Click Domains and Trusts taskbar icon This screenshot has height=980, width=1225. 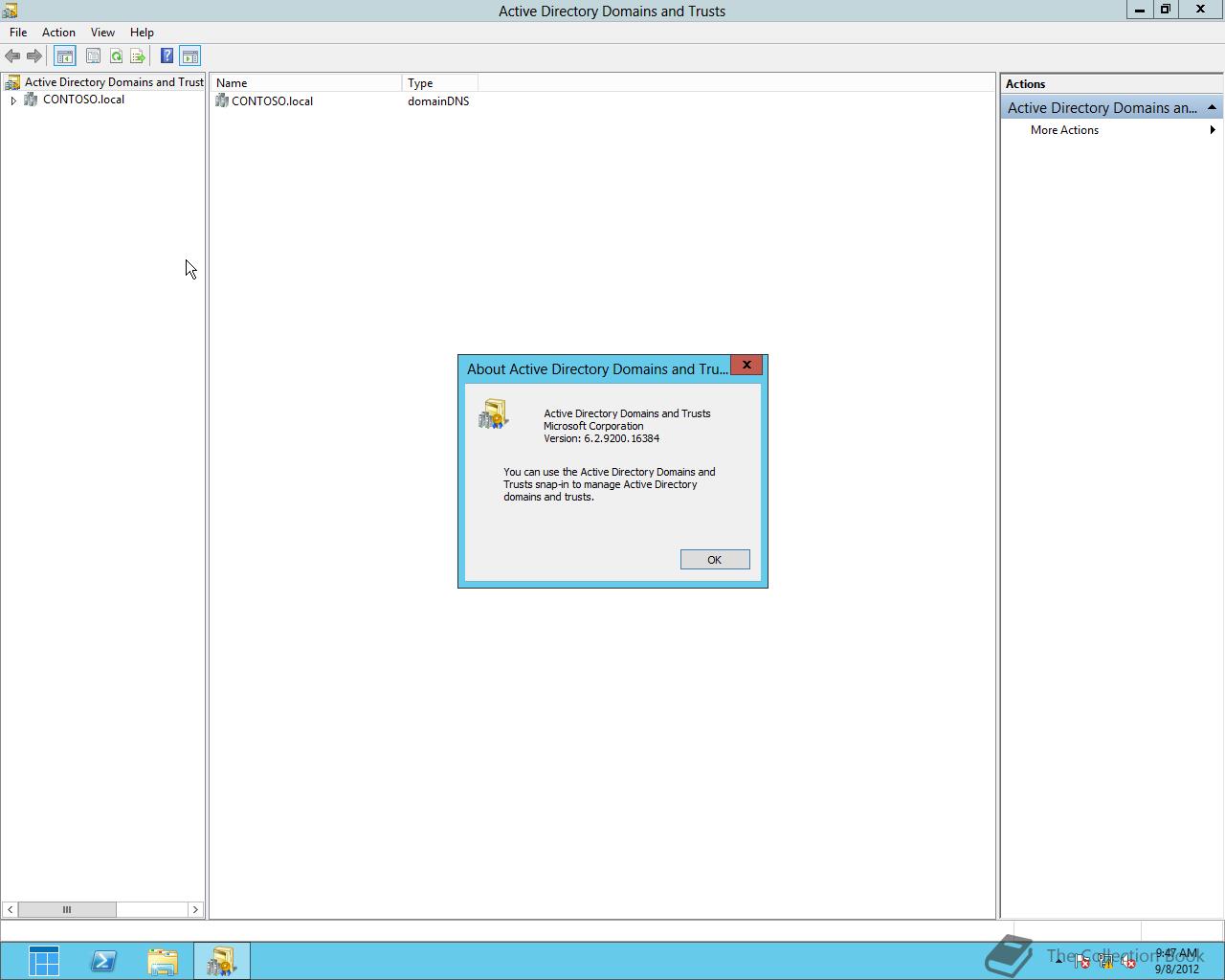coord(222,961)
